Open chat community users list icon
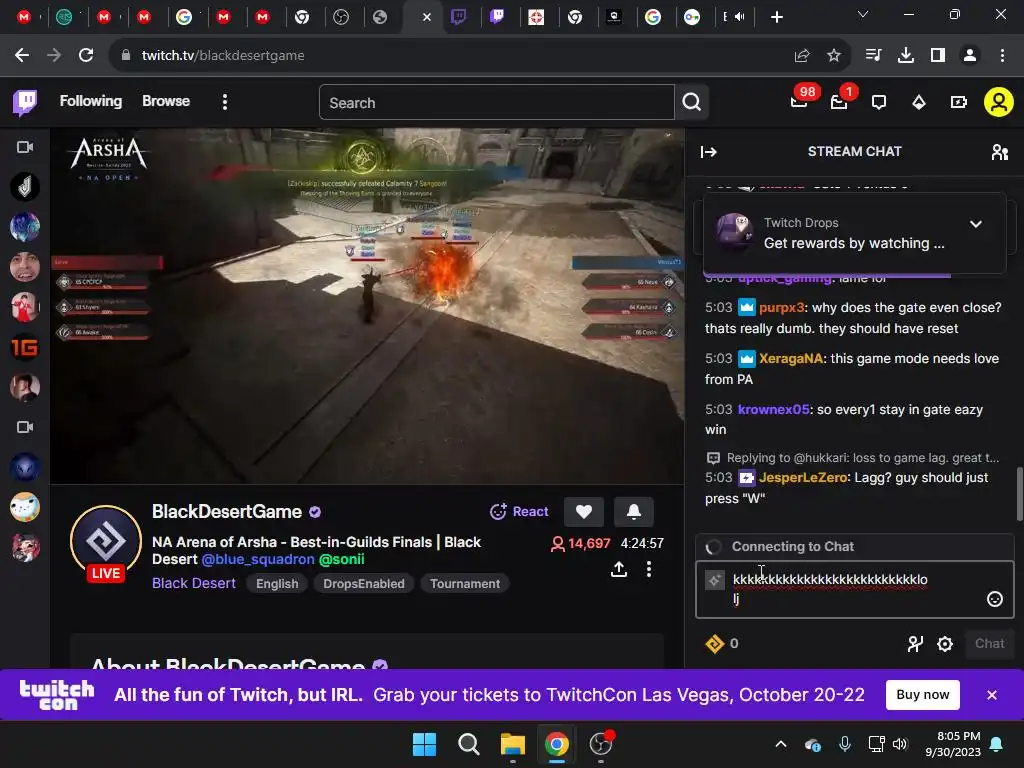This screenshot has height=768, width=1024. [1000, 152]
